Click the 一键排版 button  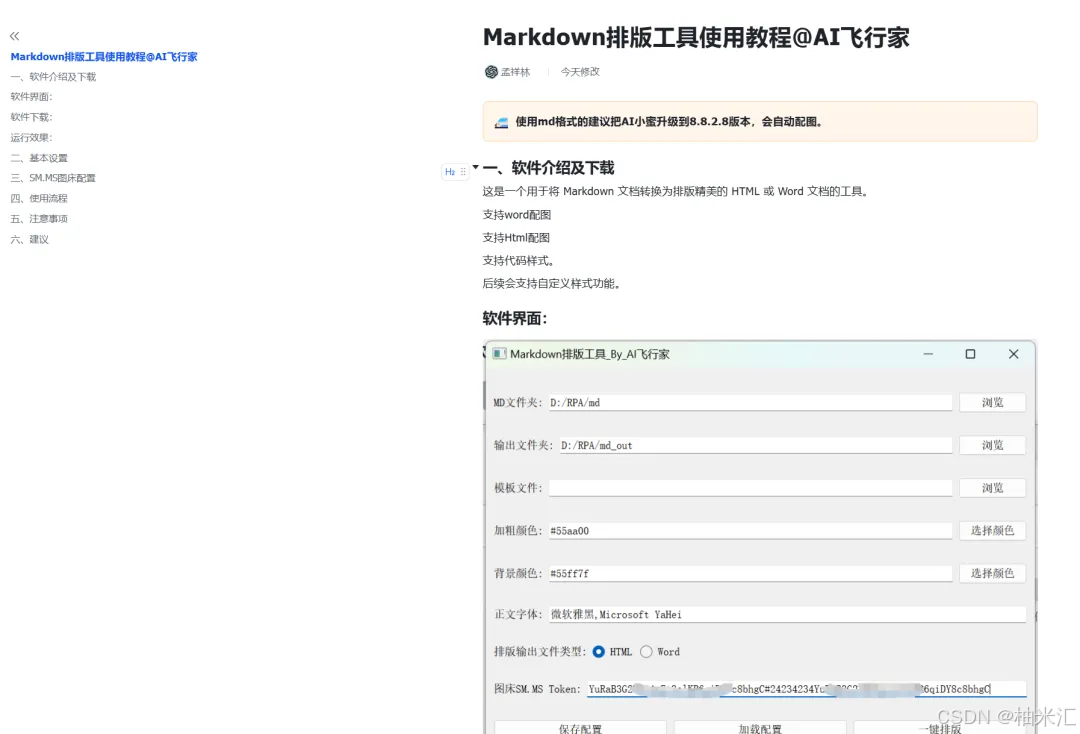[939, 728]
